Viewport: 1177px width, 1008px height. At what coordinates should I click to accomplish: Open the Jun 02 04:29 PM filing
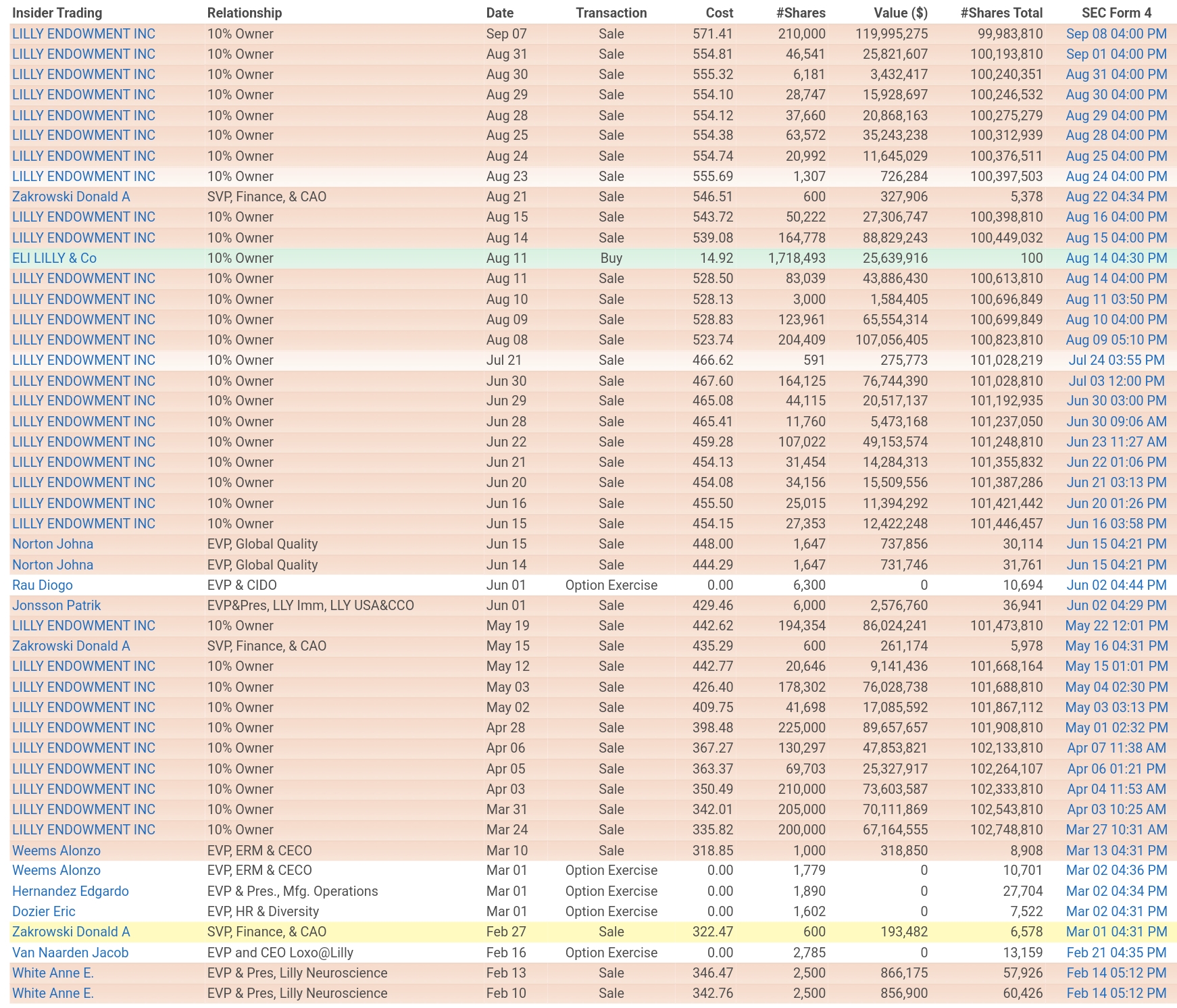pyautogui.click(x=1116, y=605)
